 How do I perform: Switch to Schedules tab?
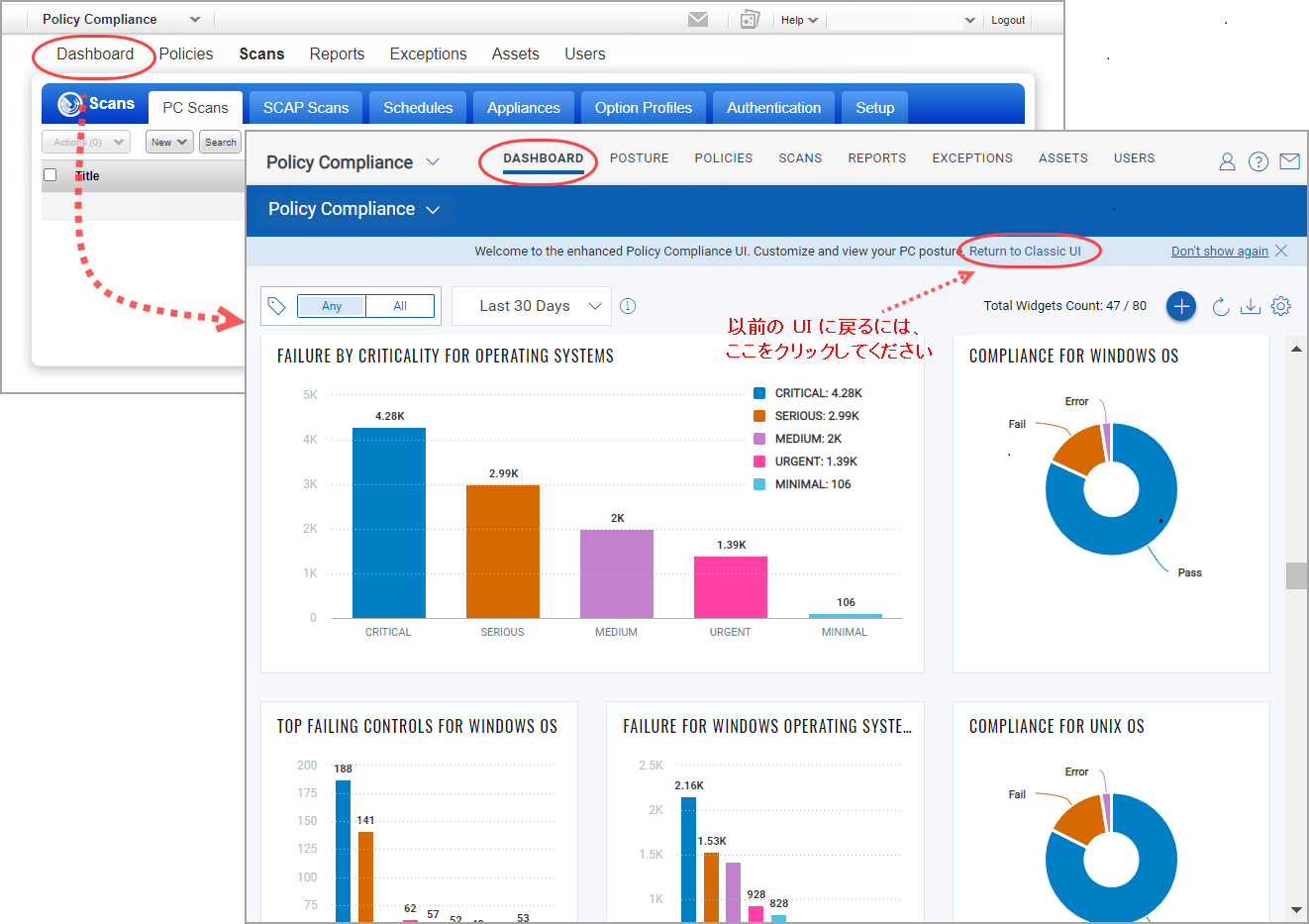[x=418, y=108]
